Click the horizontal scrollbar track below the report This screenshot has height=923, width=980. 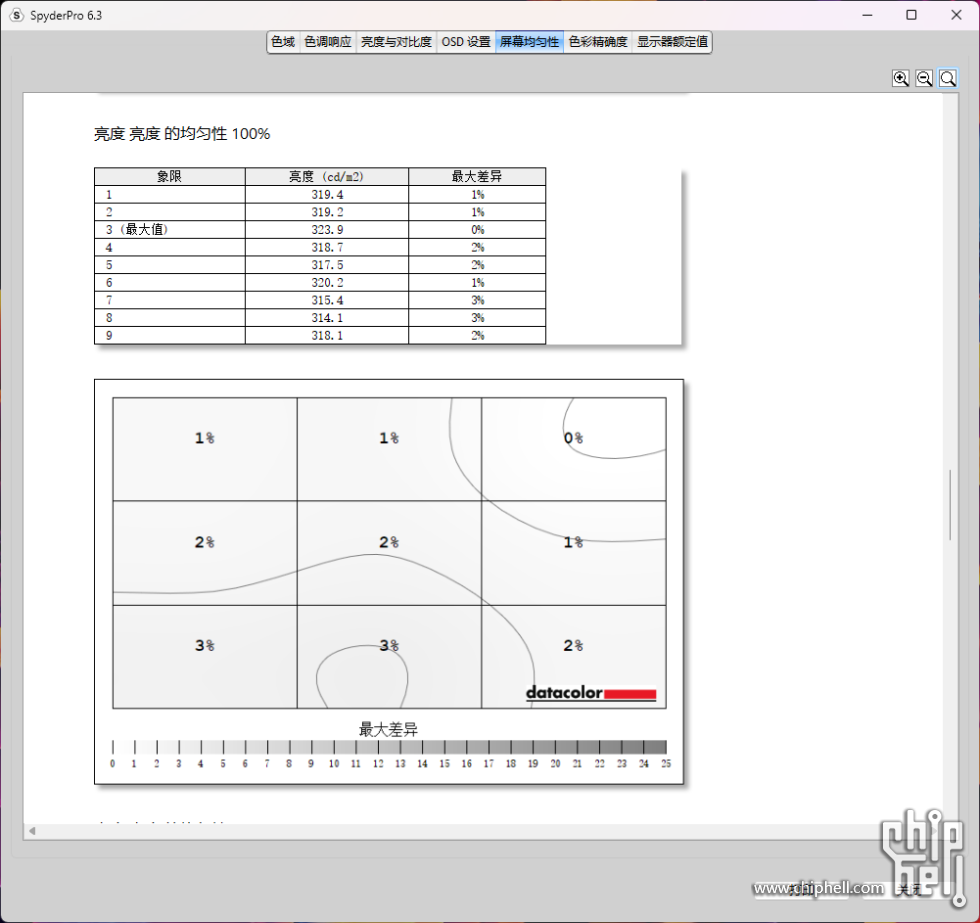[480, 831]
